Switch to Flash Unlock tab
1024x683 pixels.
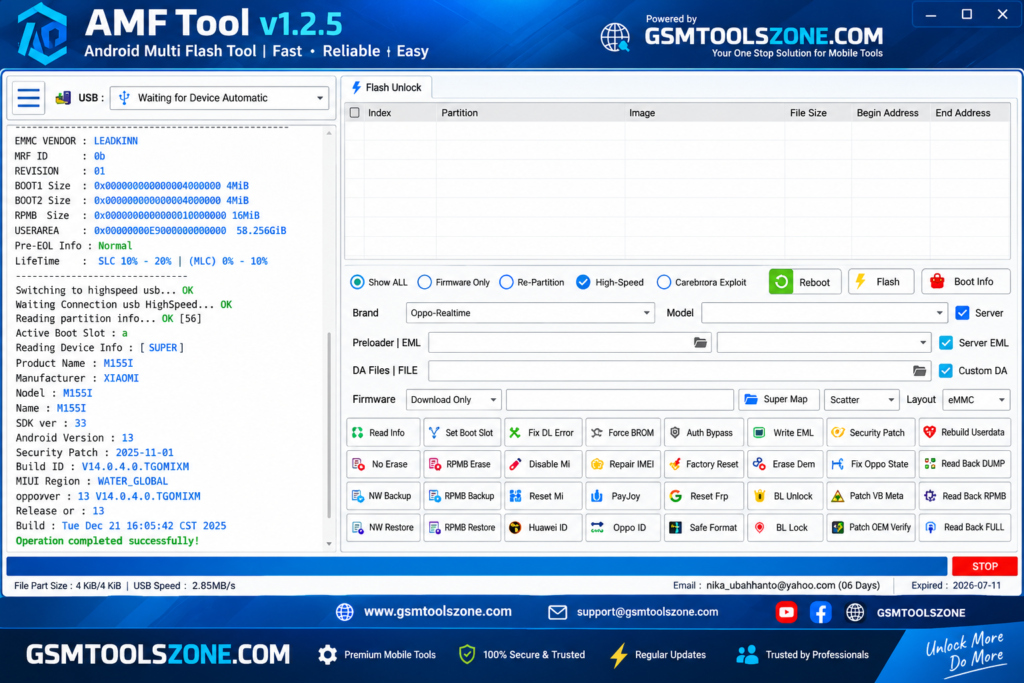pos(387,87)
